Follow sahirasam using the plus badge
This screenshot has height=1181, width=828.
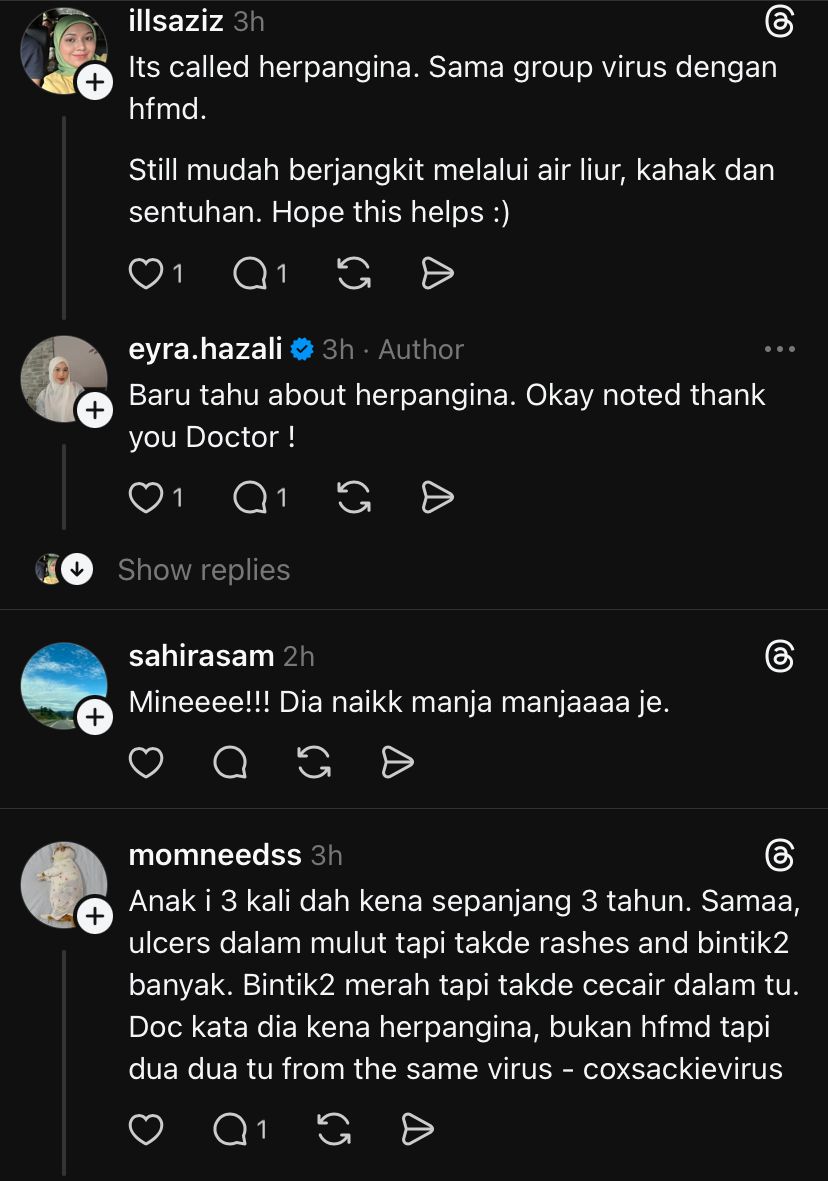(x=95, y=717)
